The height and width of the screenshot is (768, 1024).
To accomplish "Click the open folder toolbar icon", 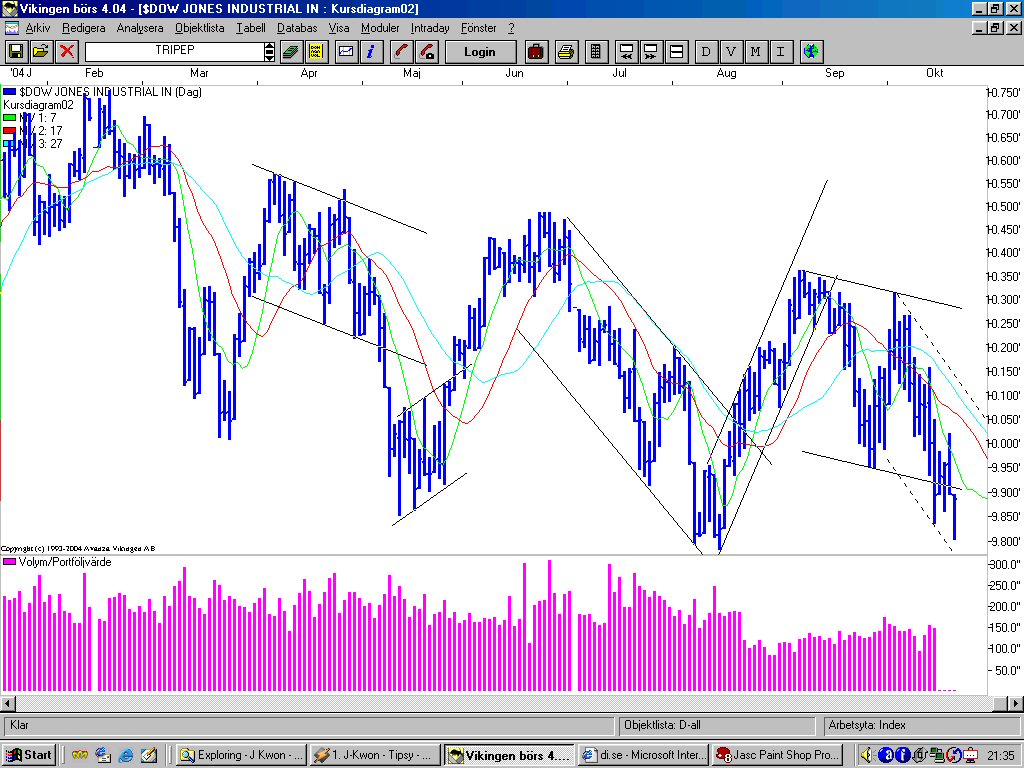I will (41, 52).
